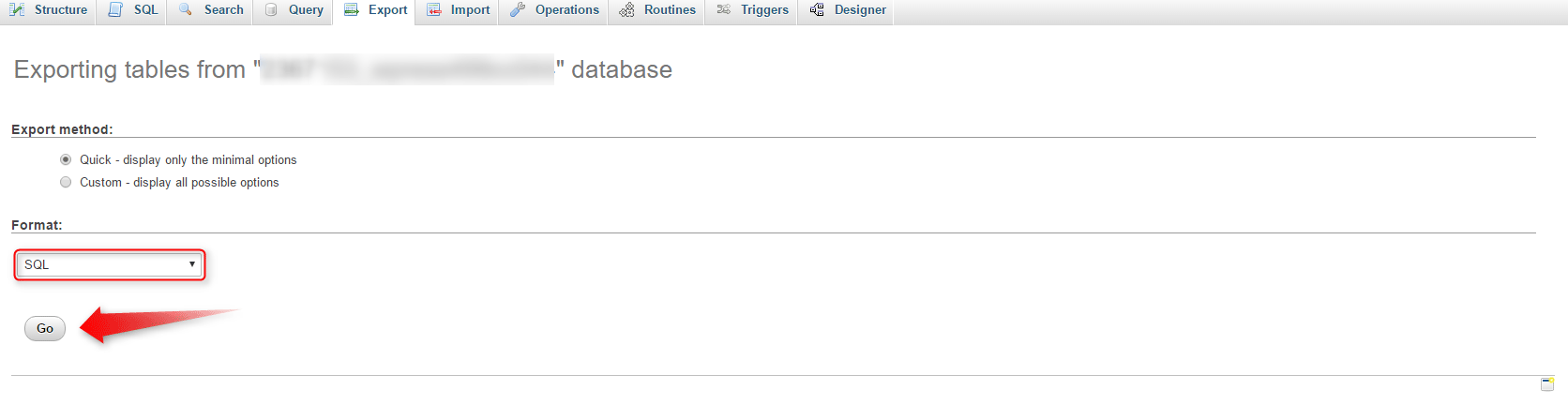Click the Structure tab's table icon

(x=17, y=9)
